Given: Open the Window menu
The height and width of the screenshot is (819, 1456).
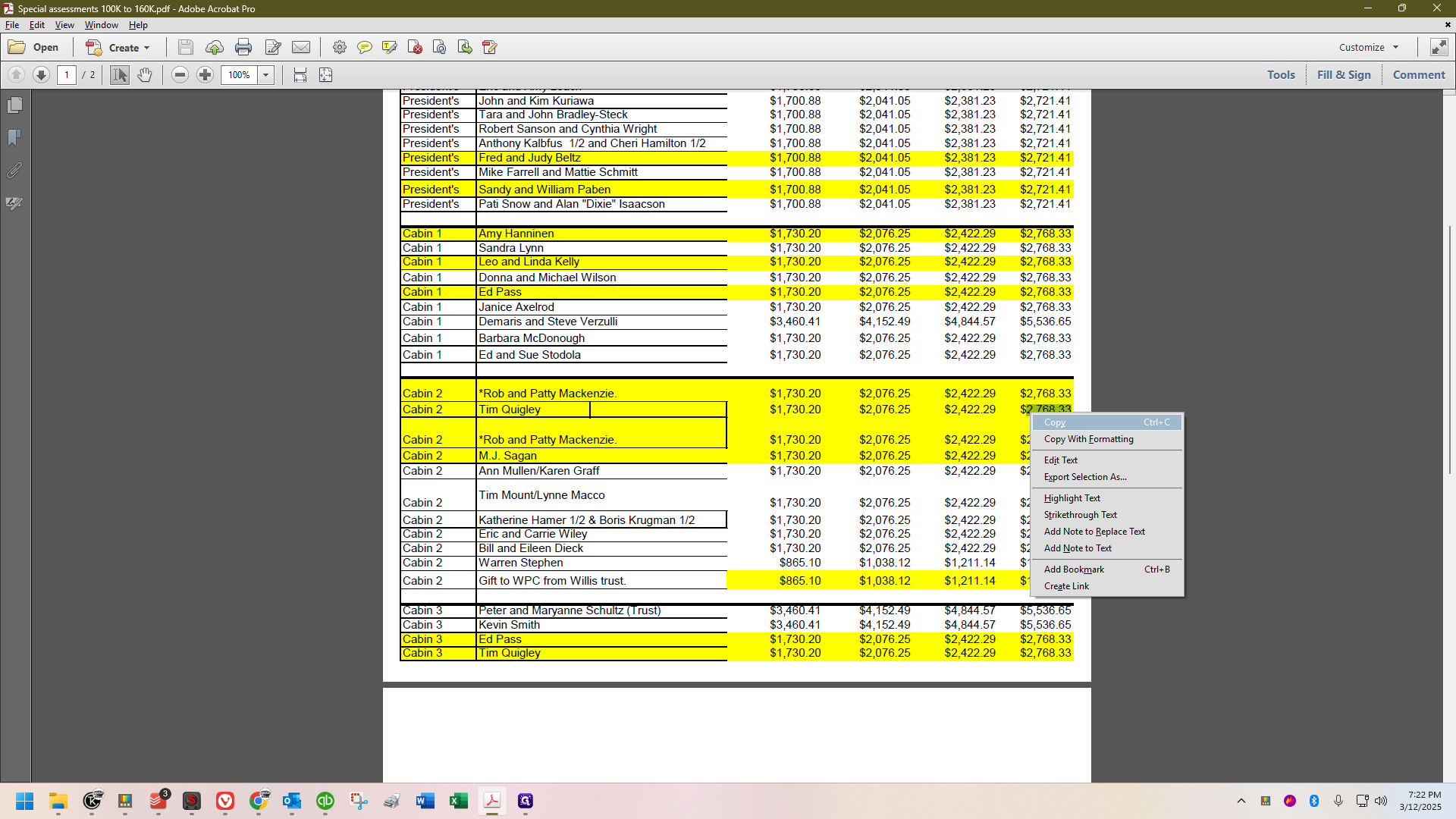Looking at the screenshot, I should tap(101, 25).
